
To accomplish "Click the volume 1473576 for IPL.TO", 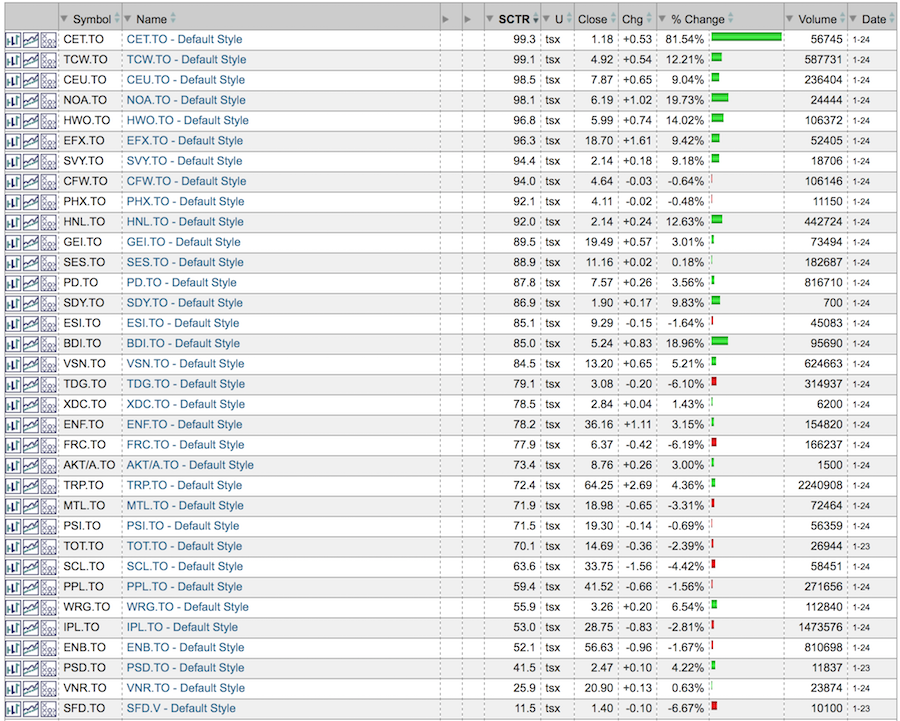I will (x=820, y=627).
